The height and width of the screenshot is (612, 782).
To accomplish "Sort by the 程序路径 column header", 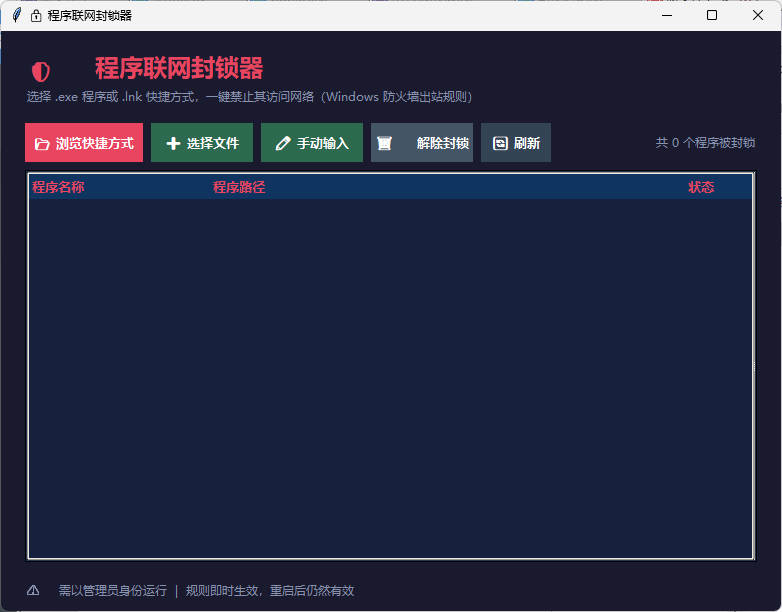I will 239,187.
